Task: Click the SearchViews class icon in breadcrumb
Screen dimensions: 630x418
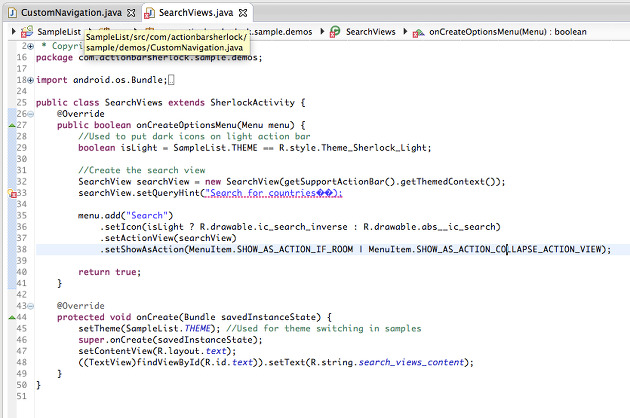Action: (x=335, y=31)
